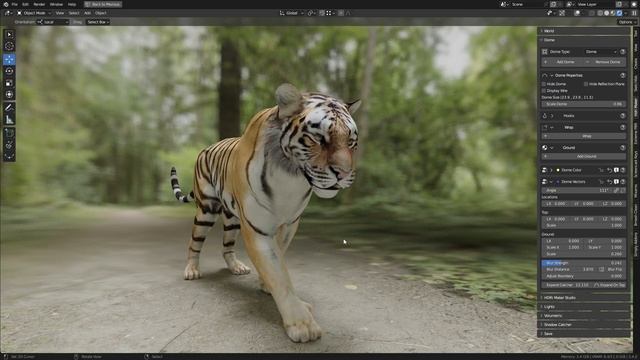Click the Hooks section icon
This screenshot has width=640, height=360.
click(x=544, y=116)
